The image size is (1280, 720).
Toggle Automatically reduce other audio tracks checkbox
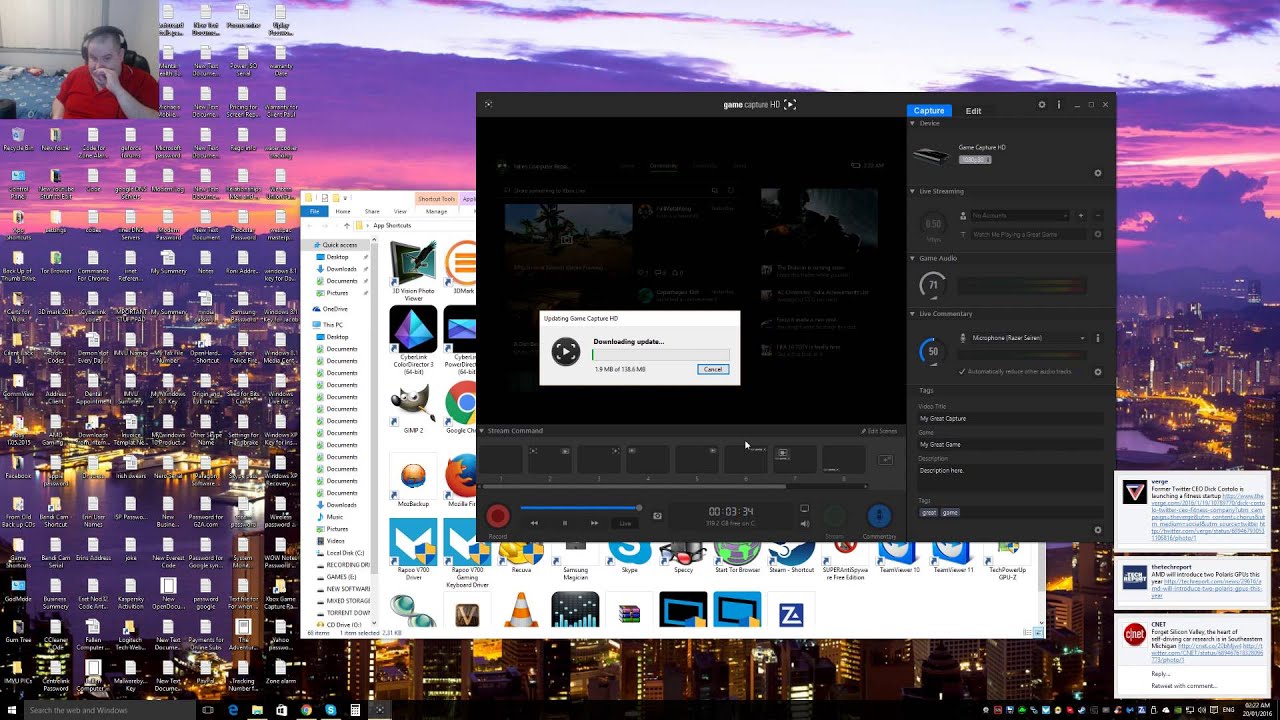(962, 371)
